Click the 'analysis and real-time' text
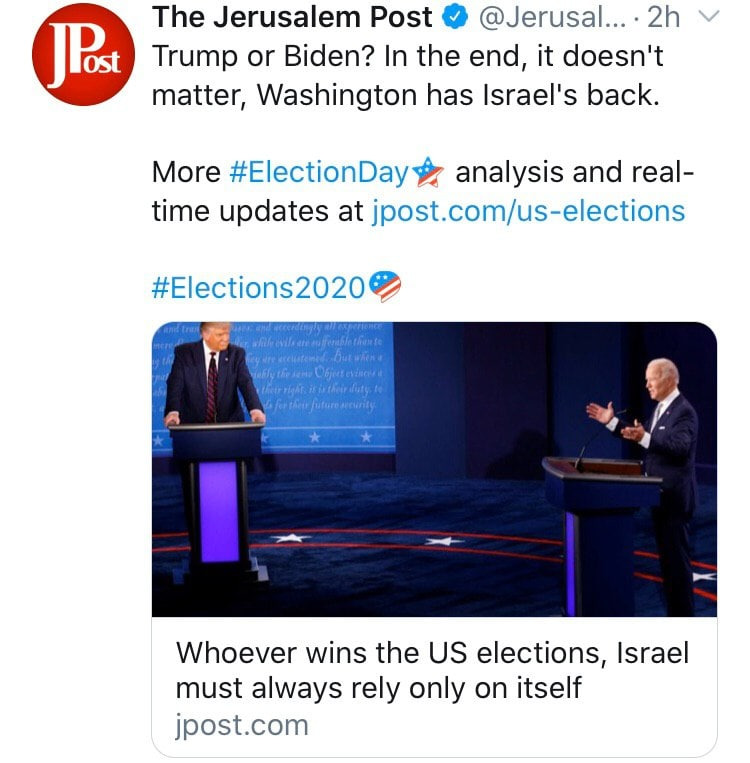Screen dimensions: 750x763 pos(570,173)
